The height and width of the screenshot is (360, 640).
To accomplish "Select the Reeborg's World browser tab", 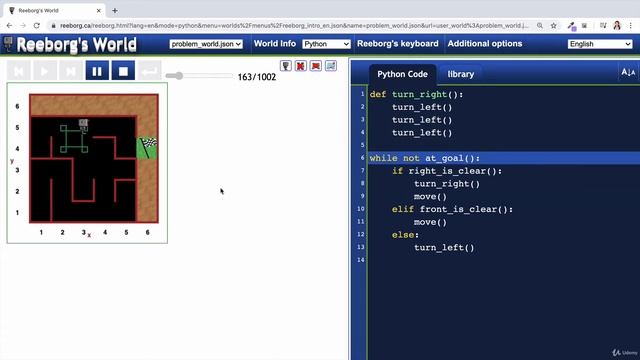I will (x=54, y=11).
